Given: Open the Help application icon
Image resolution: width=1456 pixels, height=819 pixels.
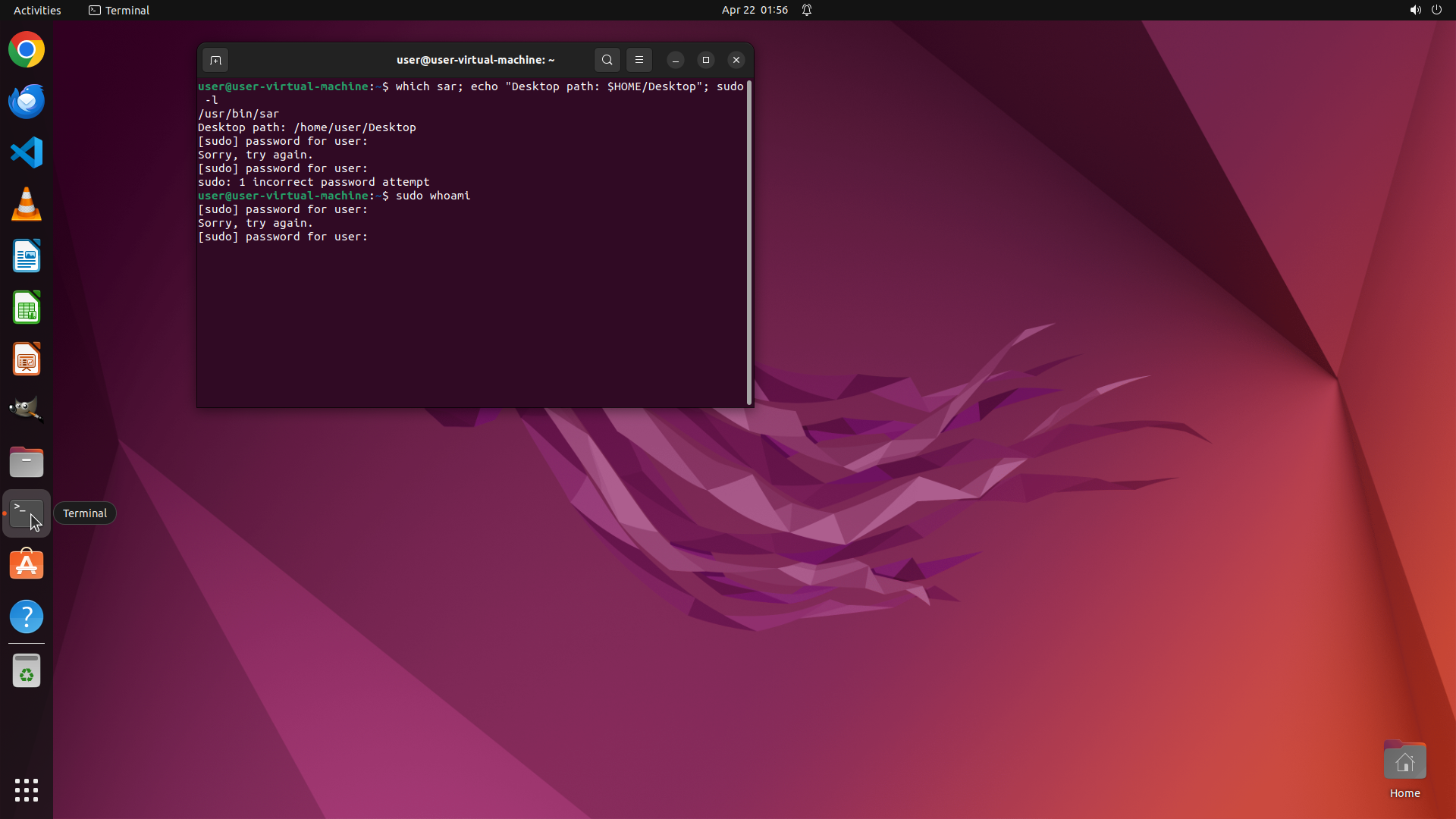Looking at the screenshot, I should click(x=27, y=617).
